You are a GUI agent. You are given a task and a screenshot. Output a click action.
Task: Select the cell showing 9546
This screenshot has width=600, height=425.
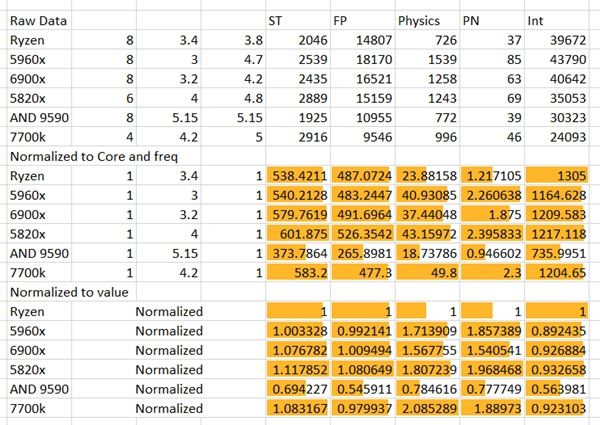click(x=362, y=137)
